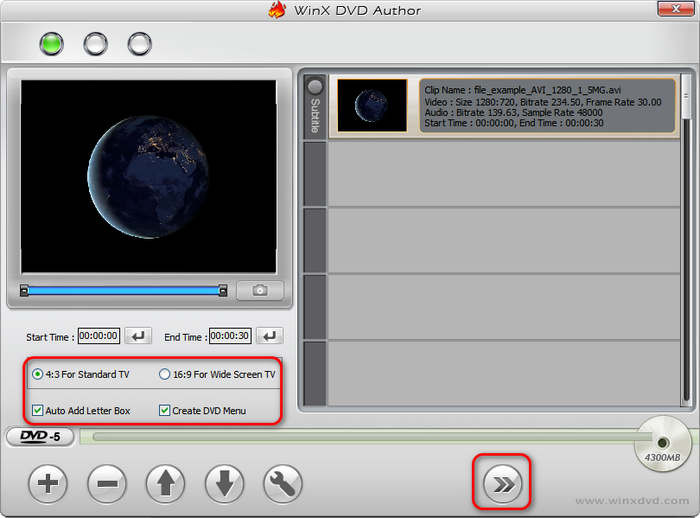Click the Subtitle tab on the clip

tap(315, 106)
